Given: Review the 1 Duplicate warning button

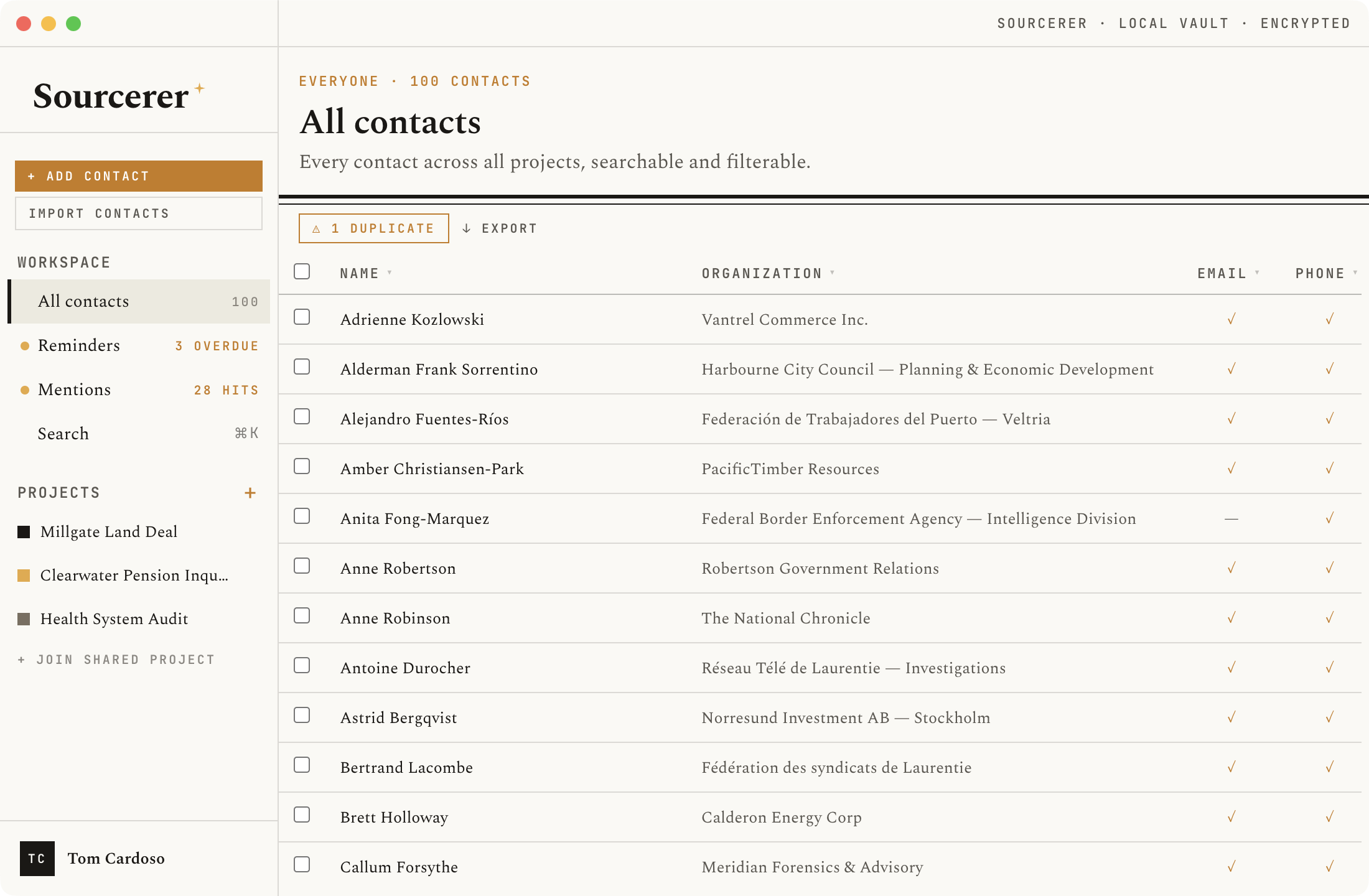Looking at the screenshot, I should [x=374, y=228].
